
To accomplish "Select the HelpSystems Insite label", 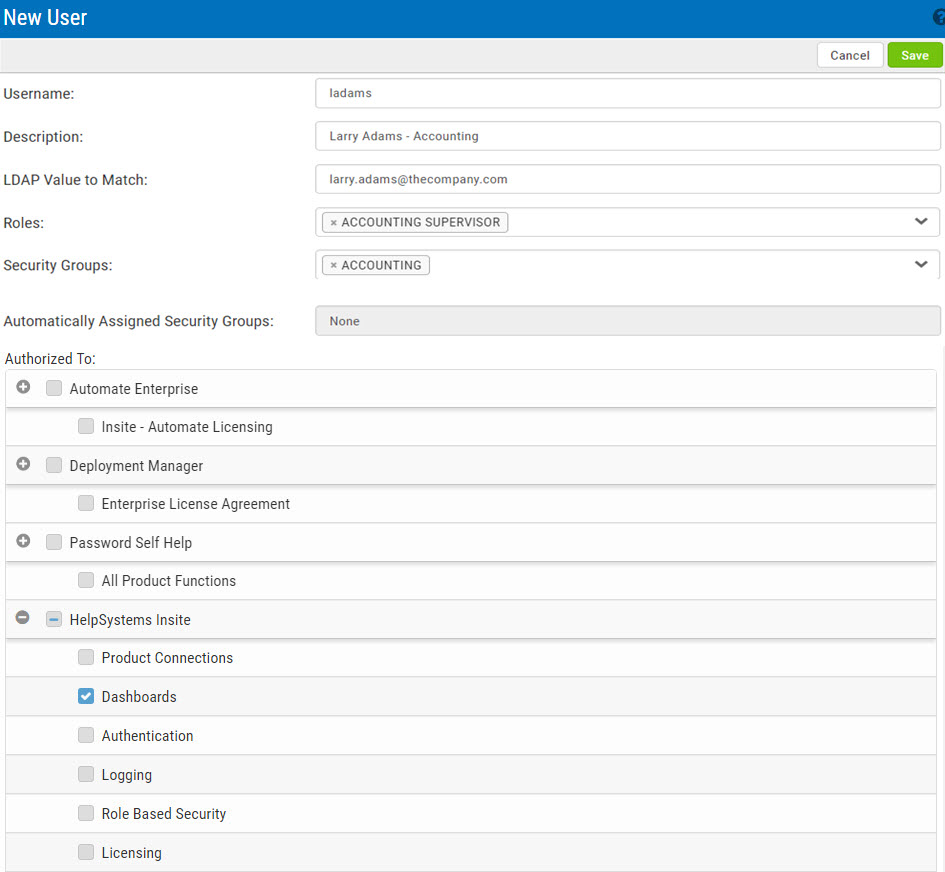I will click(x=130, y=619).
